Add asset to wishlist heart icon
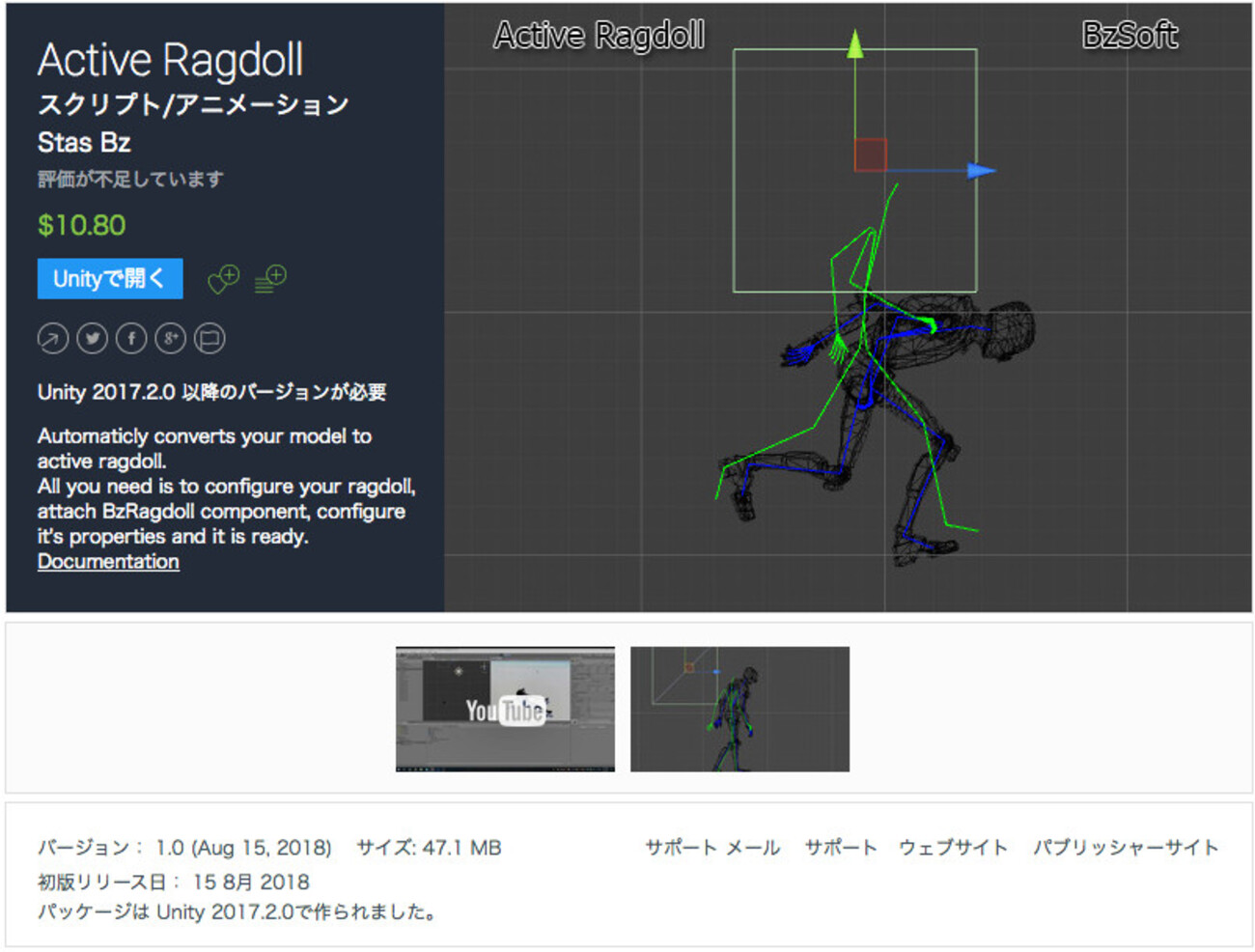Image resolution: width=1255 pixels, height=952 pixels. pos(224,279)
